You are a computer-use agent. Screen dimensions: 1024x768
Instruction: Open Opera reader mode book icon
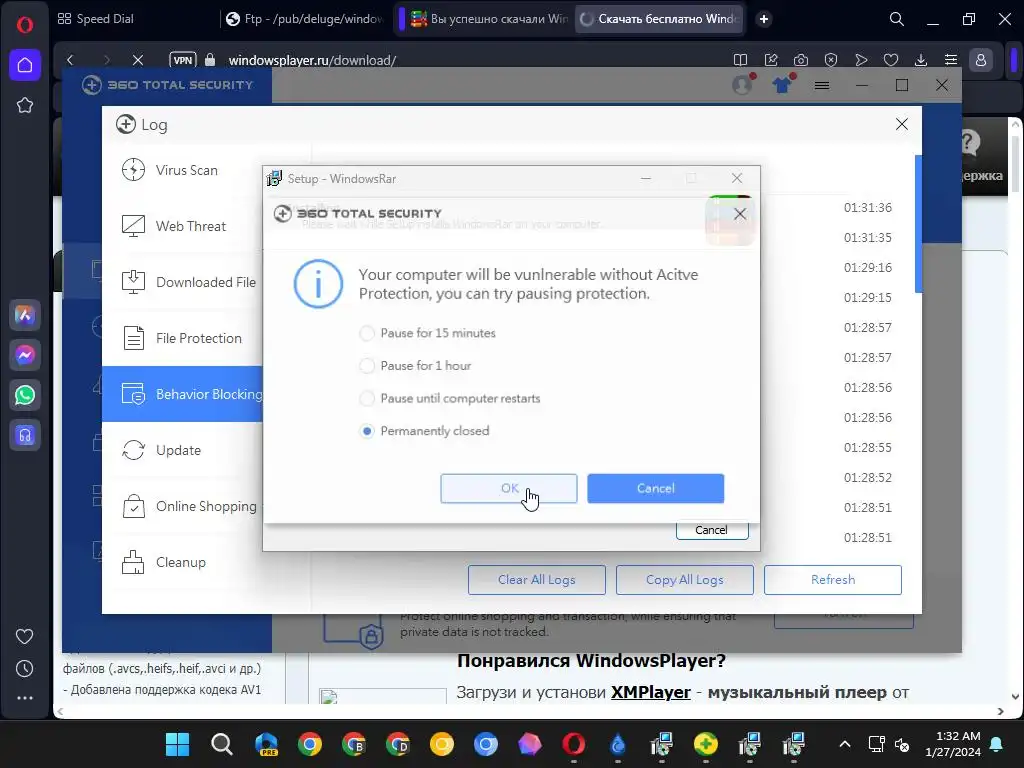click(740, 60)
